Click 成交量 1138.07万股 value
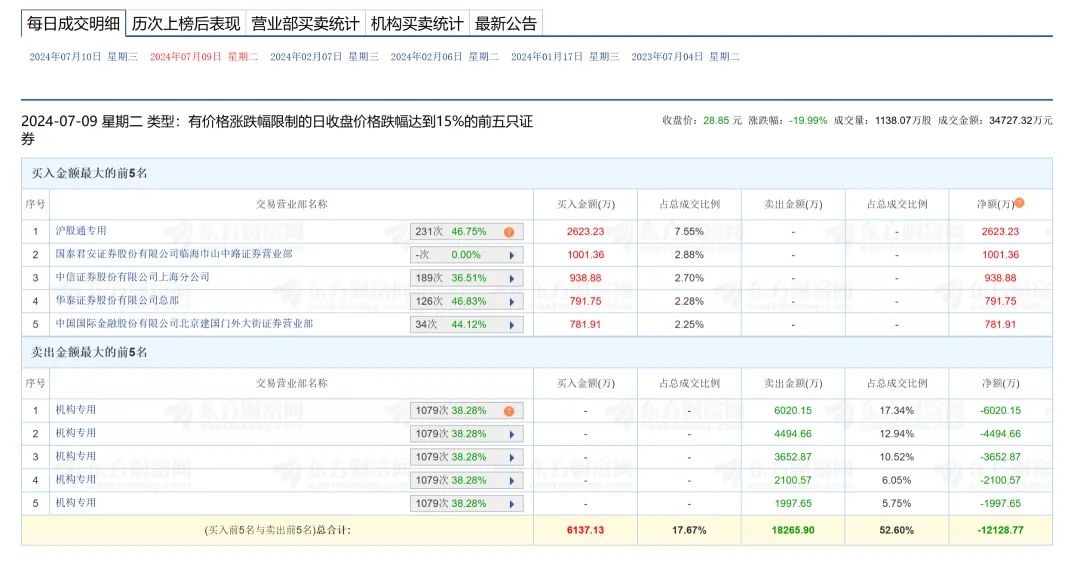The image size is (1080, 561). tap(903, 120)
